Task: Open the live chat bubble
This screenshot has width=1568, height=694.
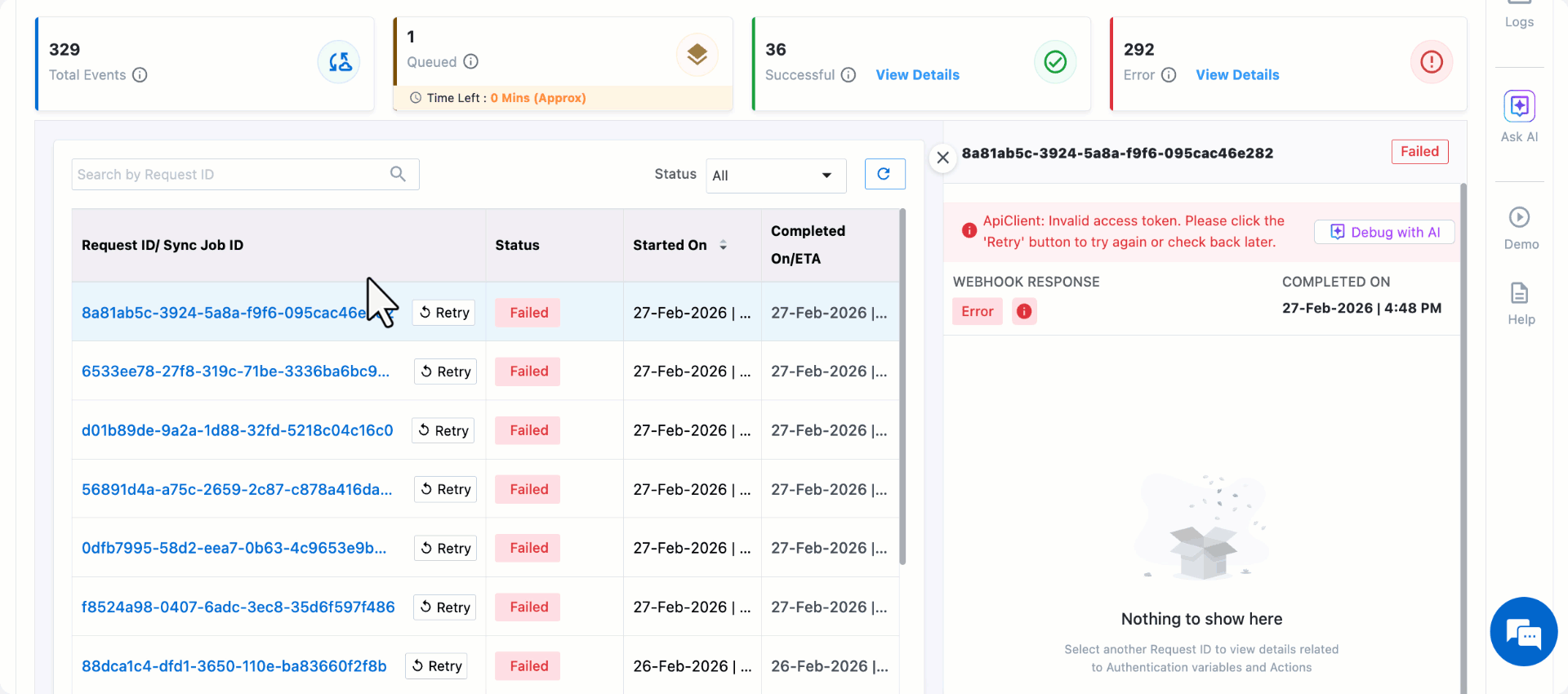Action: click(x=1523, y=632)
